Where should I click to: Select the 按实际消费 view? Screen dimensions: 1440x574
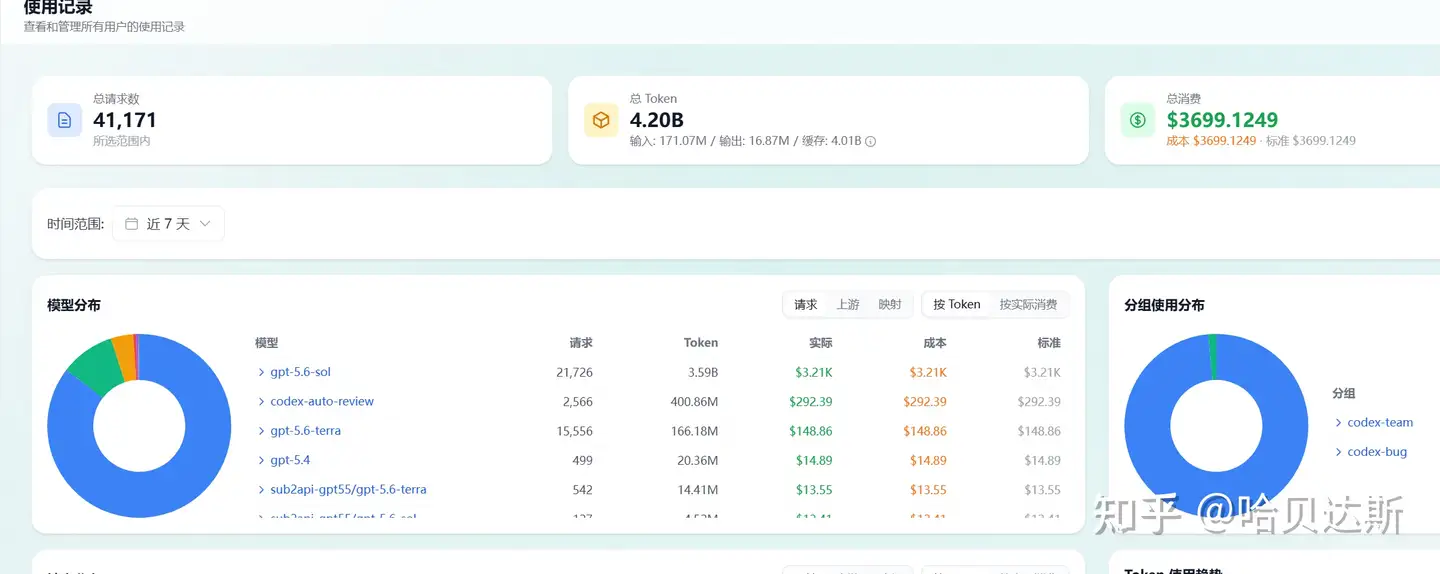tap(1029, 305)
